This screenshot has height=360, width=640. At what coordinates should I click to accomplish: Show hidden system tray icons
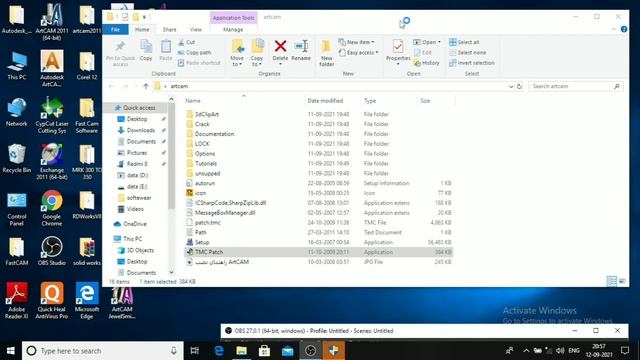click(x=526, y=351)
